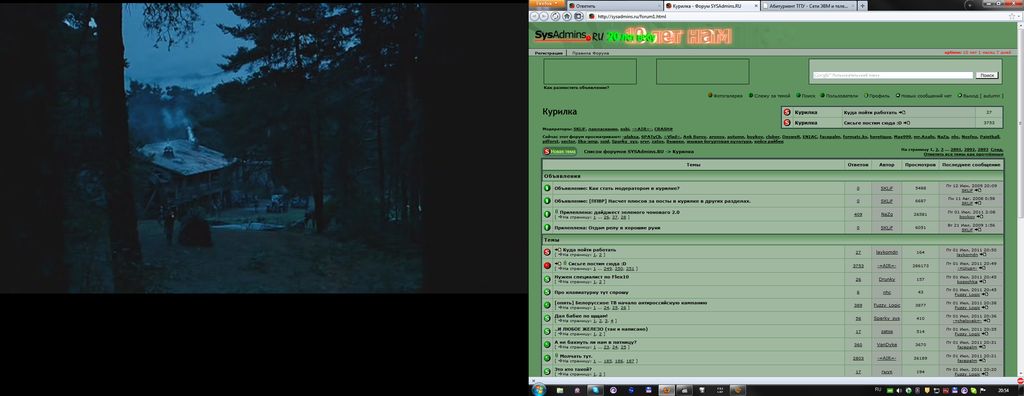This screenshot has height=396, width=1024.
Task: Click green icon beside Нужен специалист по Flex10
Action: pos(547,278)
